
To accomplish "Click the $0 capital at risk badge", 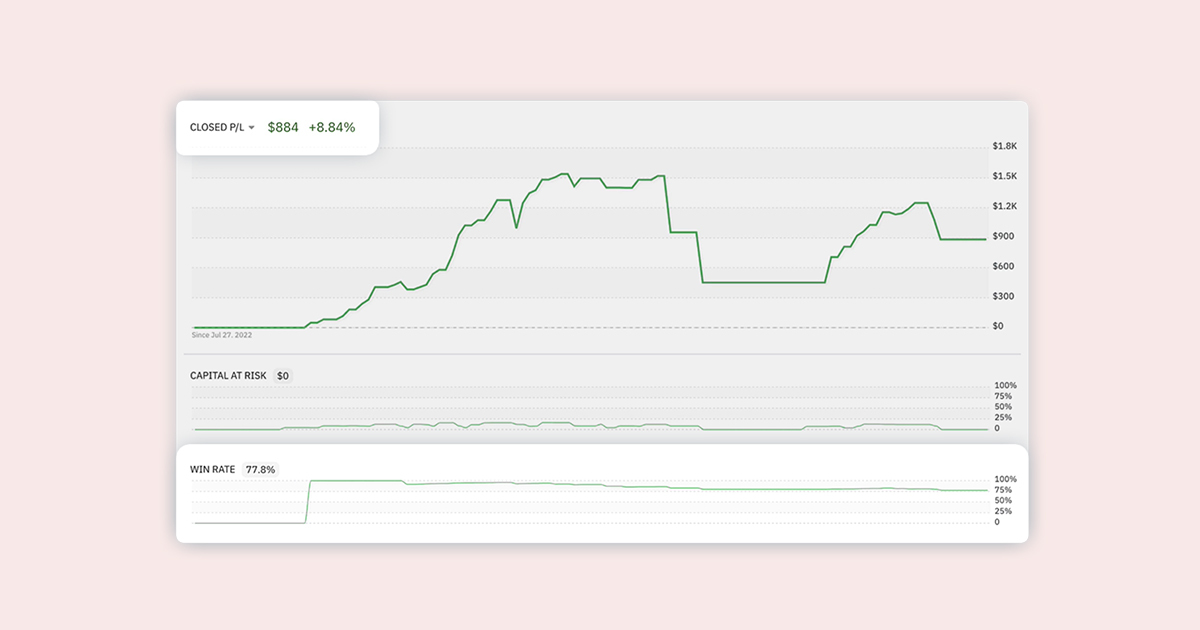I will 282,376.
